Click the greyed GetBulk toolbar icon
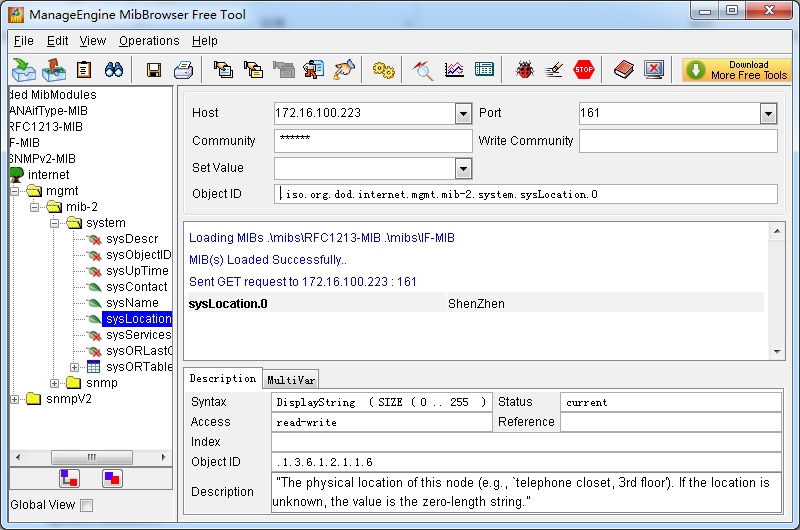 coord(284,70)
